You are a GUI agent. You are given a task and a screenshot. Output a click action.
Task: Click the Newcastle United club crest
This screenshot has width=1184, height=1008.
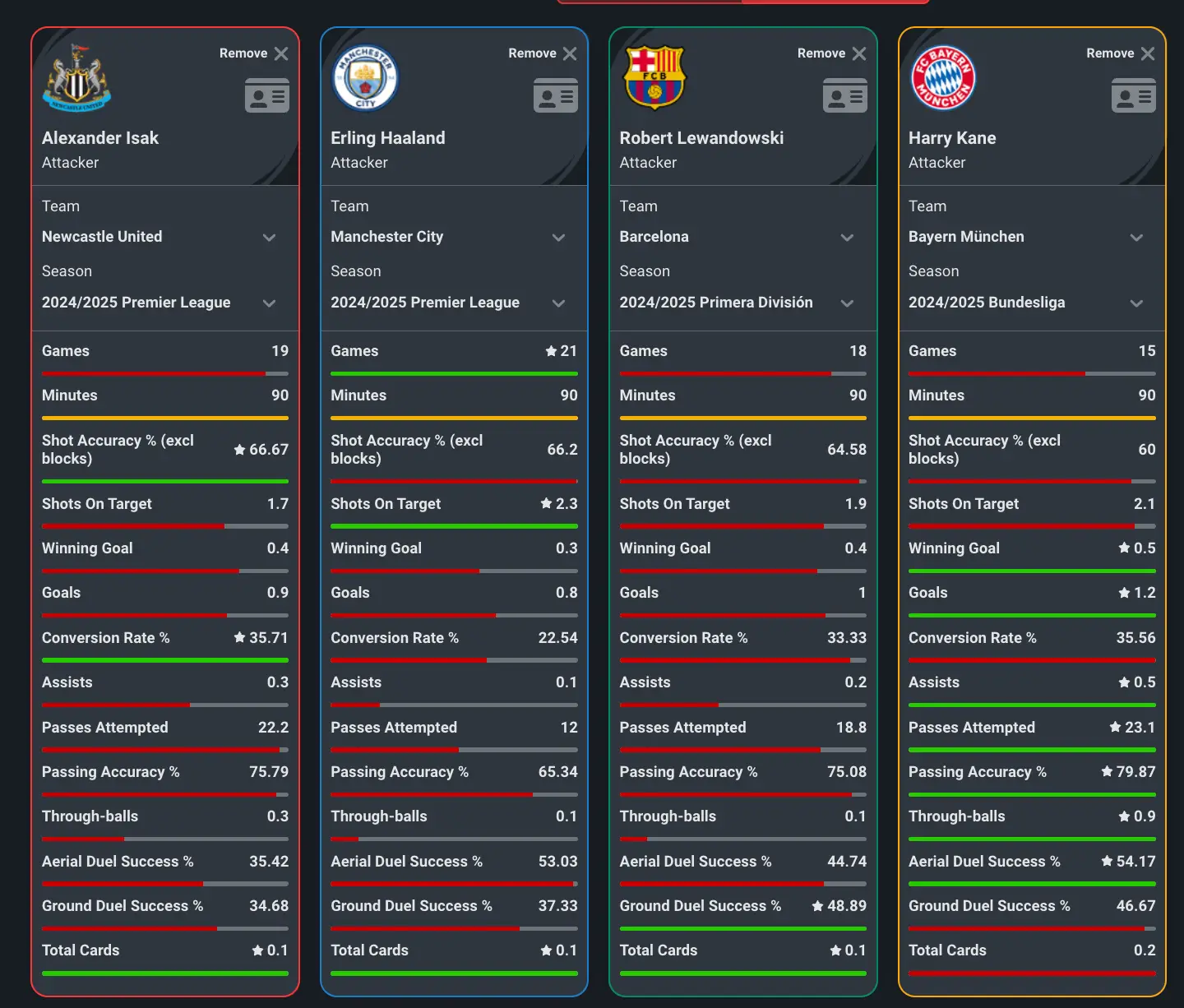pos(78,76)
